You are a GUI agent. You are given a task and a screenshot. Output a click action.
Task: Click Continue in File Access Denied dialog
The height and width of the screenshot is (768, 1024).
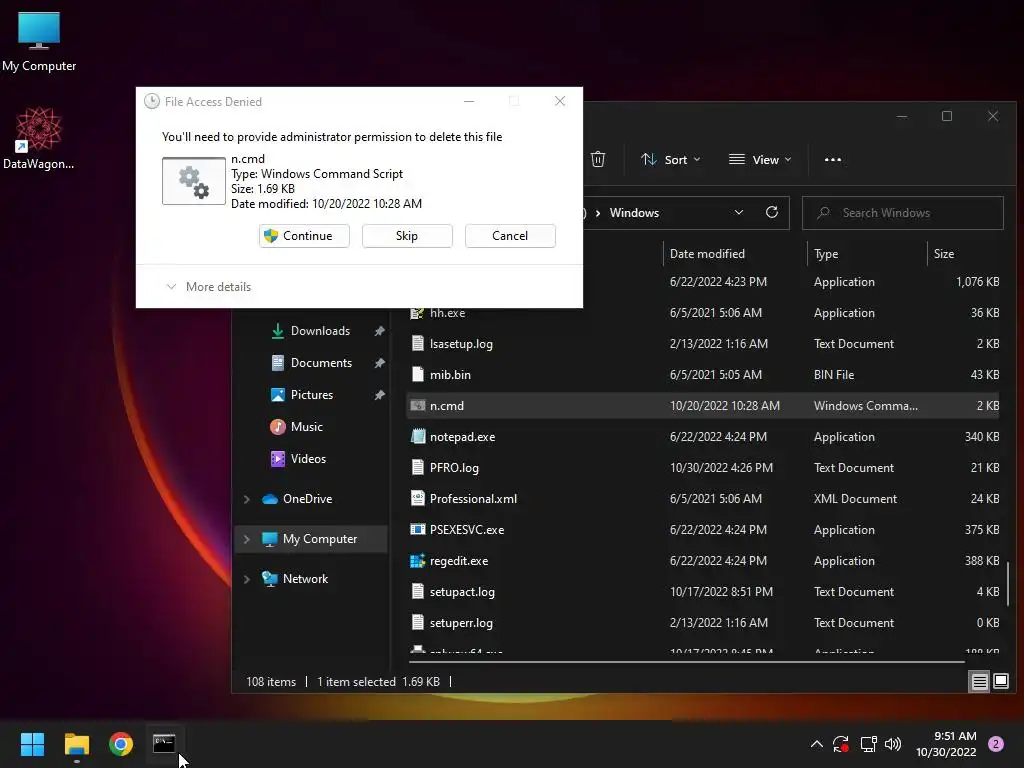point(304,236)
